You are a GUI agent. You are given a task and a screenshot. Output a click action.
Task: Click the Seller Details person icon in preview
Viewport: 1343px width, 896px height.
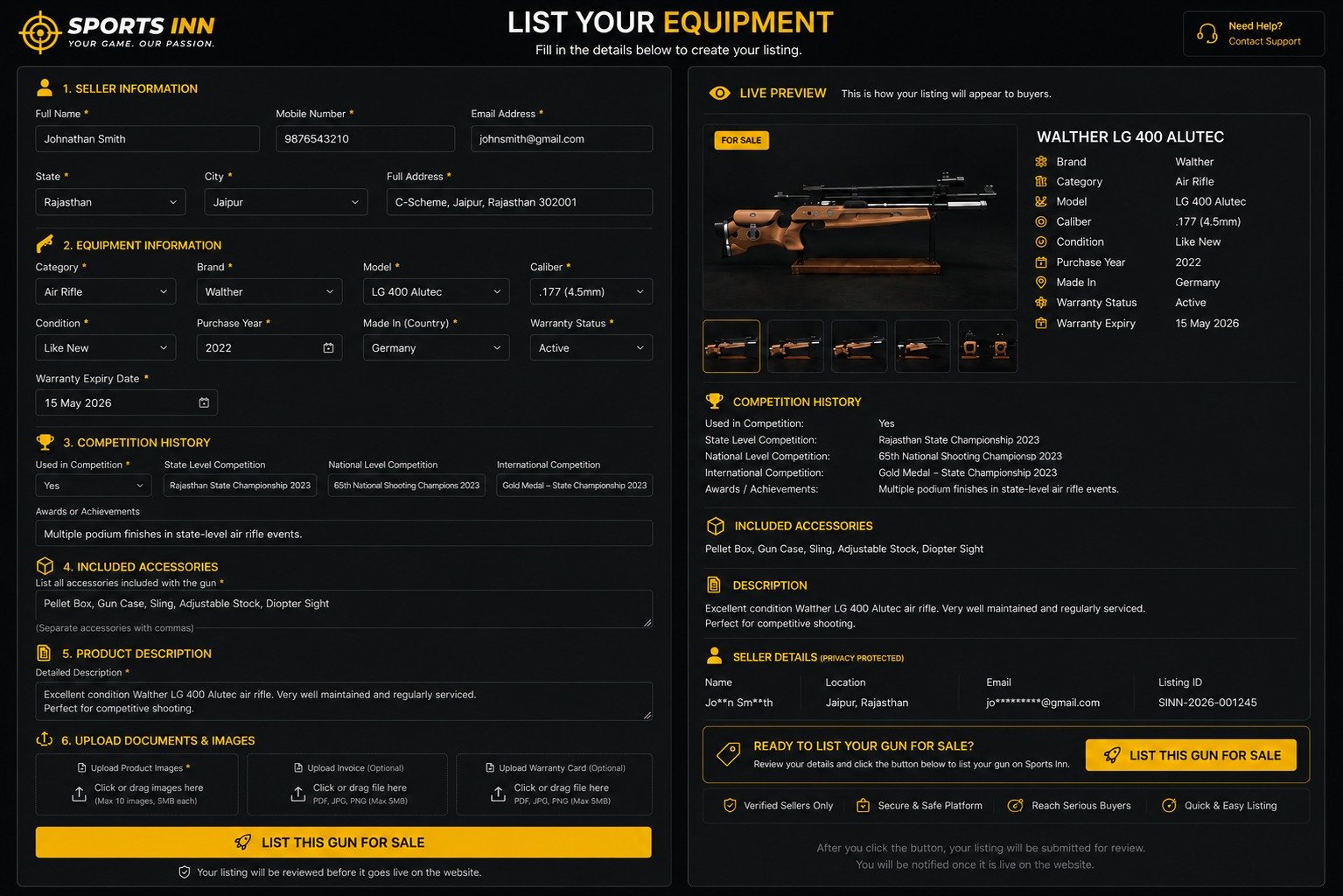[x=714, y=655]
